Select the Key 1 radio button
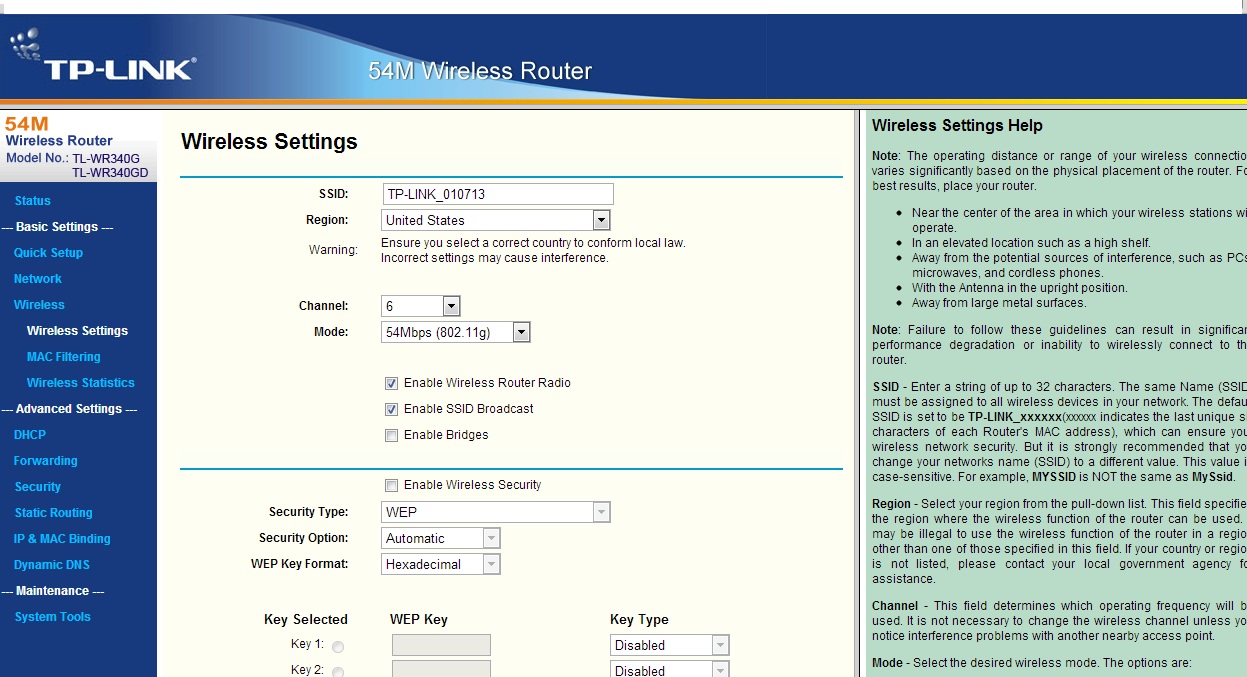The image size is (1247, 677). point(338,647)
